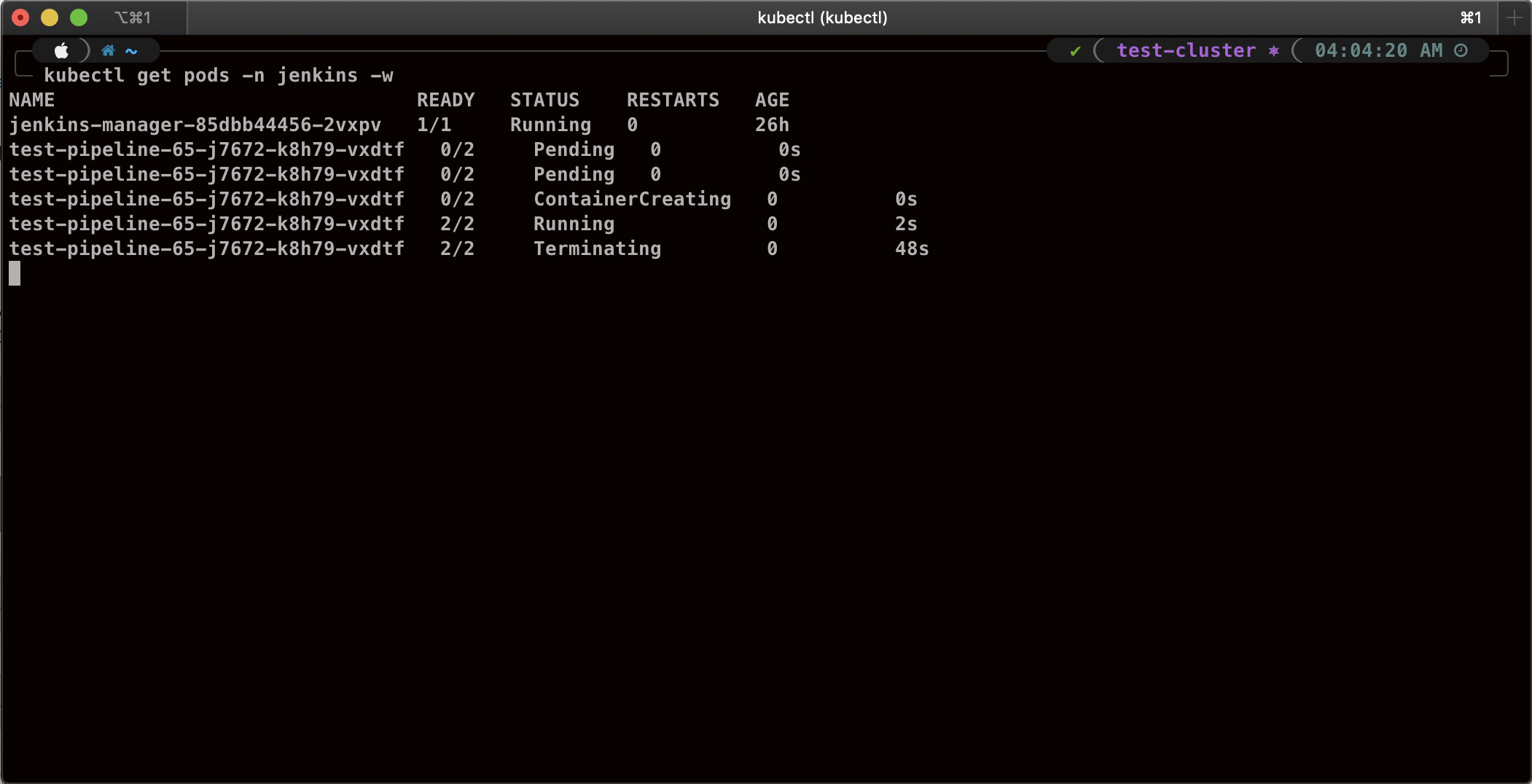Place cursor at the blinking terminal cursor
The width and height of the screenshot is (1532, 784).
click(14, 273)
